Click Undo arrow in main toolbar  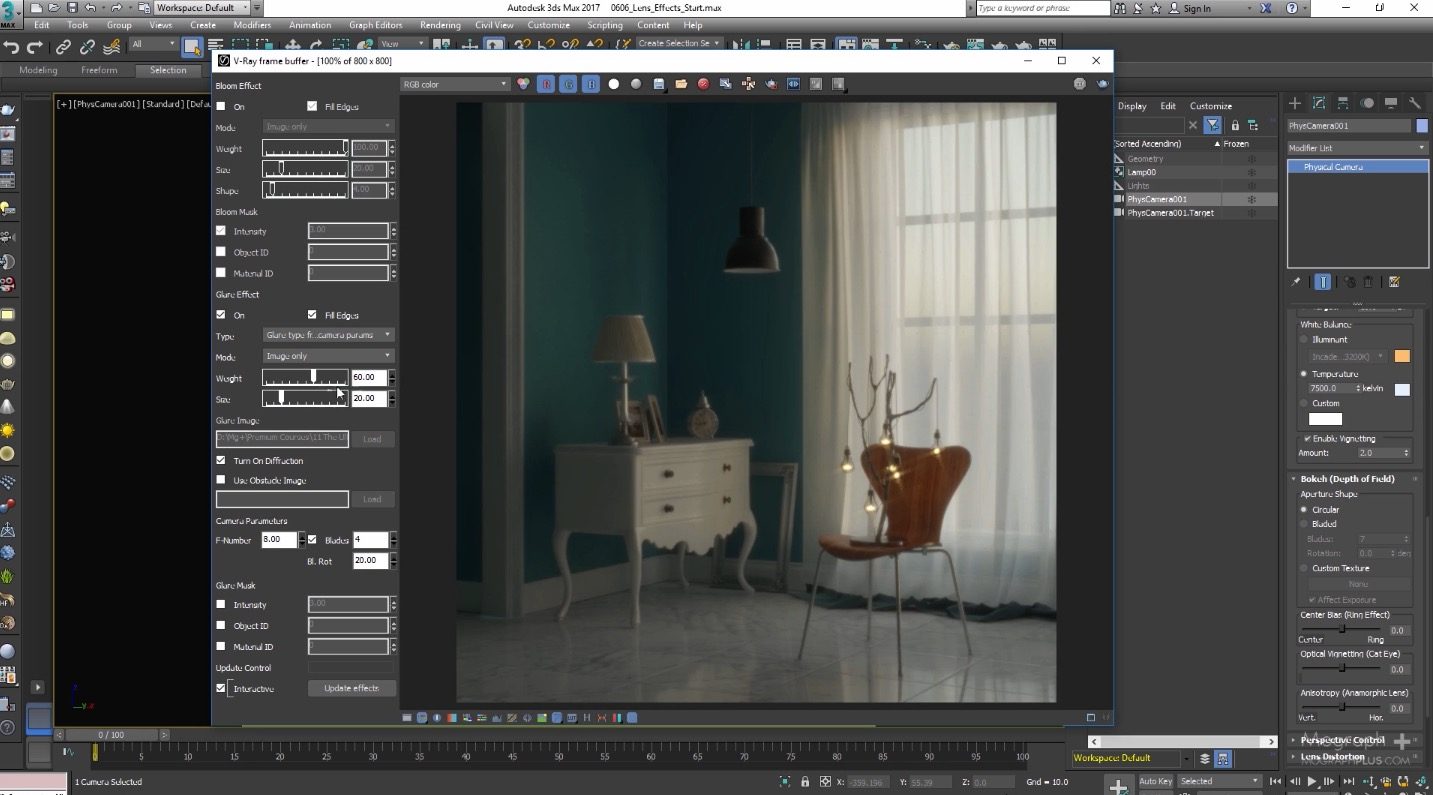pyautogui.click(x=12, y=46)
